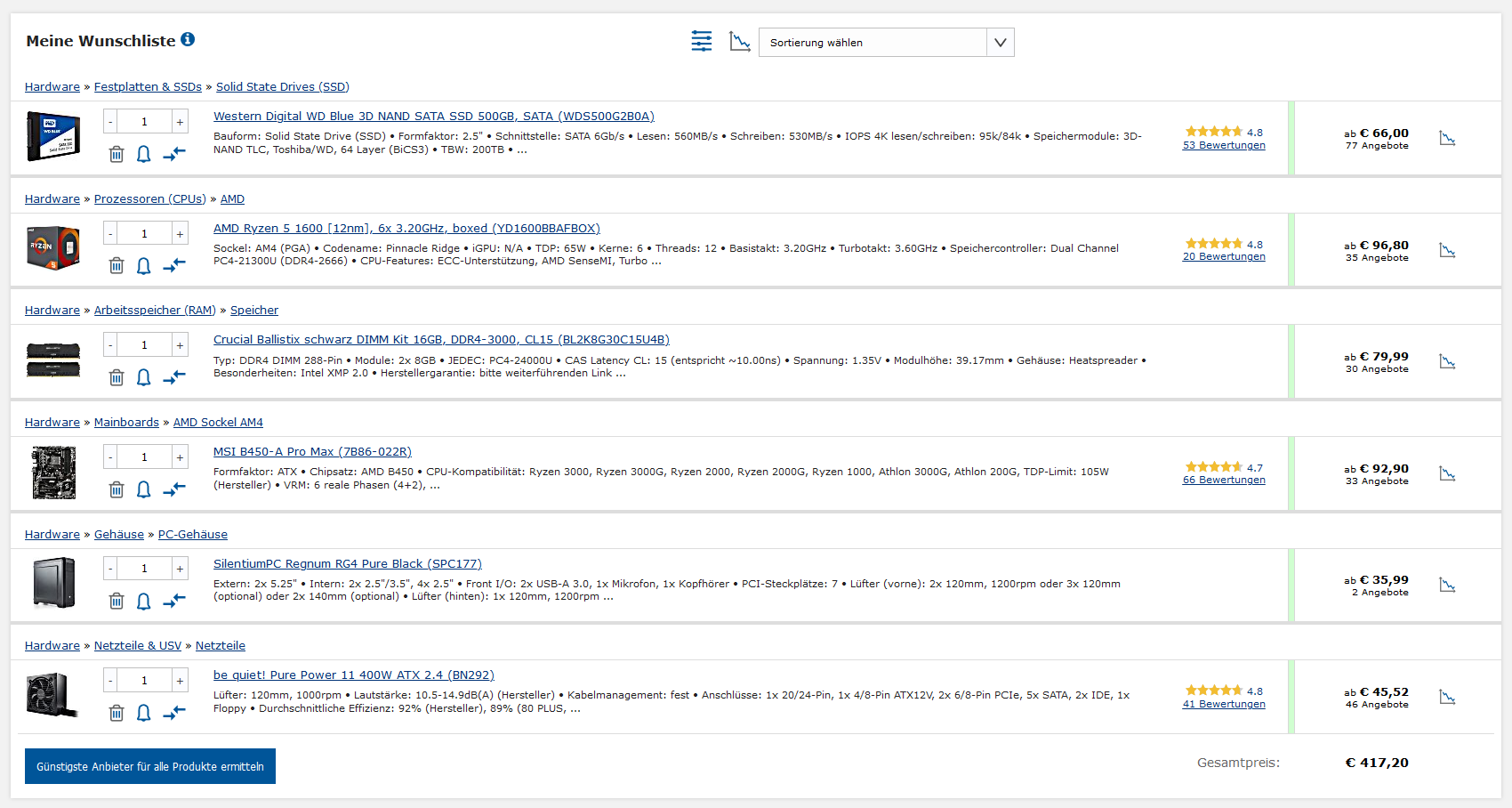Open the filter settings sliders icon

coord(702,41)
